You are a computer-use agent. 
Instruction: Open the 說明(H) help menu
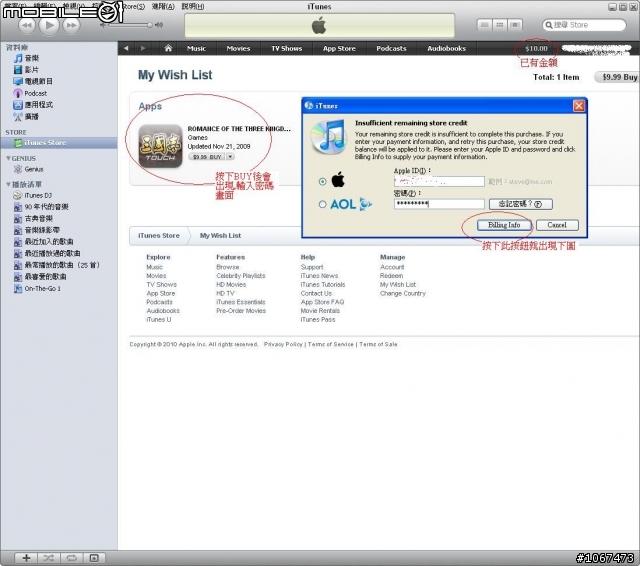[193, 7]
